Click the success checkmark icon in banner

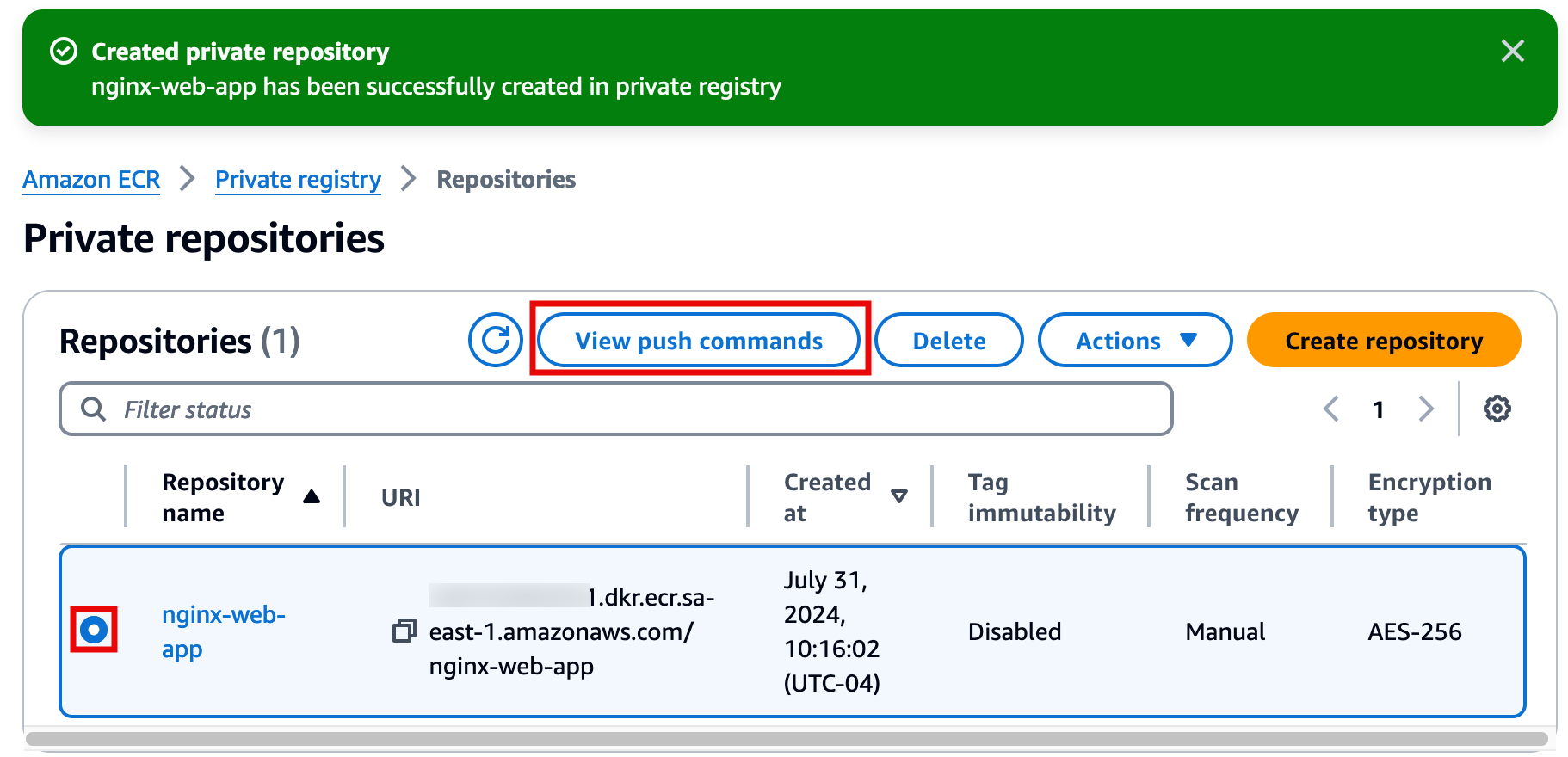[x=64, y=52]
